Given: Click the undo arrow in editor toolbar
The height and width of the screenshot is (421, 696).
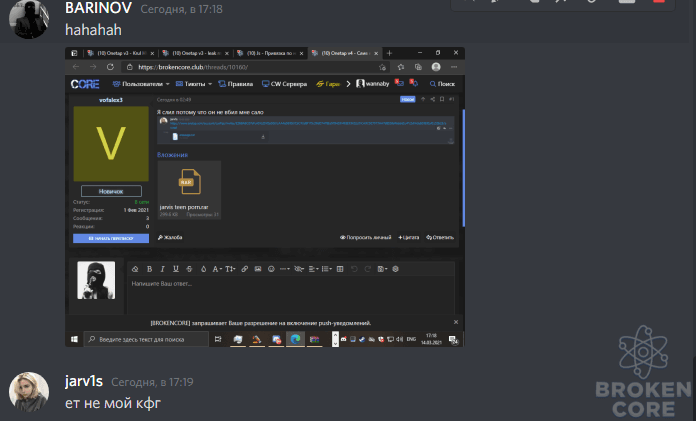Looking at the screenshot, I should 354,269.
